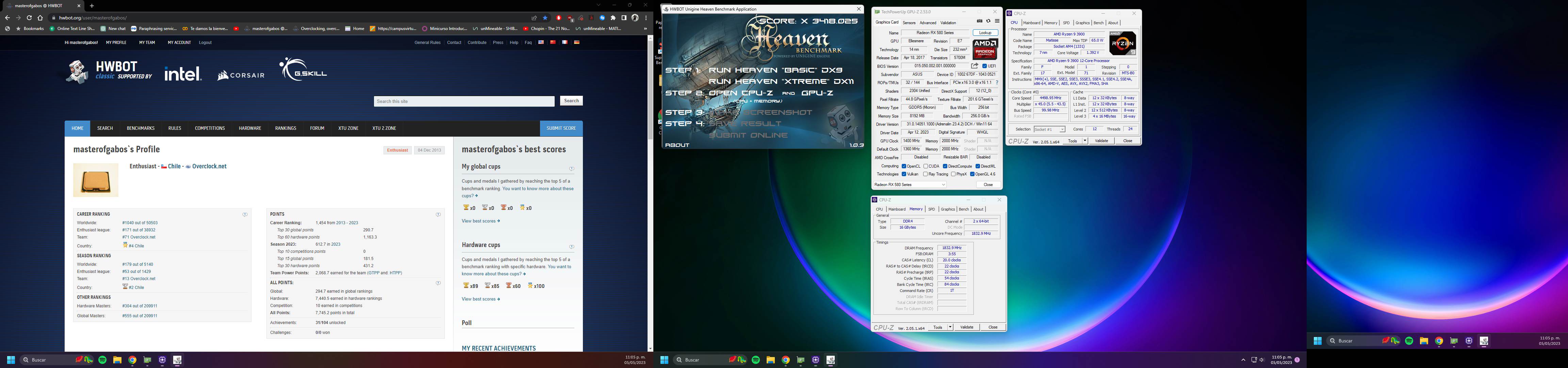Screen dimensions: 1568x368
Task: Click help icon beside My global cups
Action: (571, 169)
